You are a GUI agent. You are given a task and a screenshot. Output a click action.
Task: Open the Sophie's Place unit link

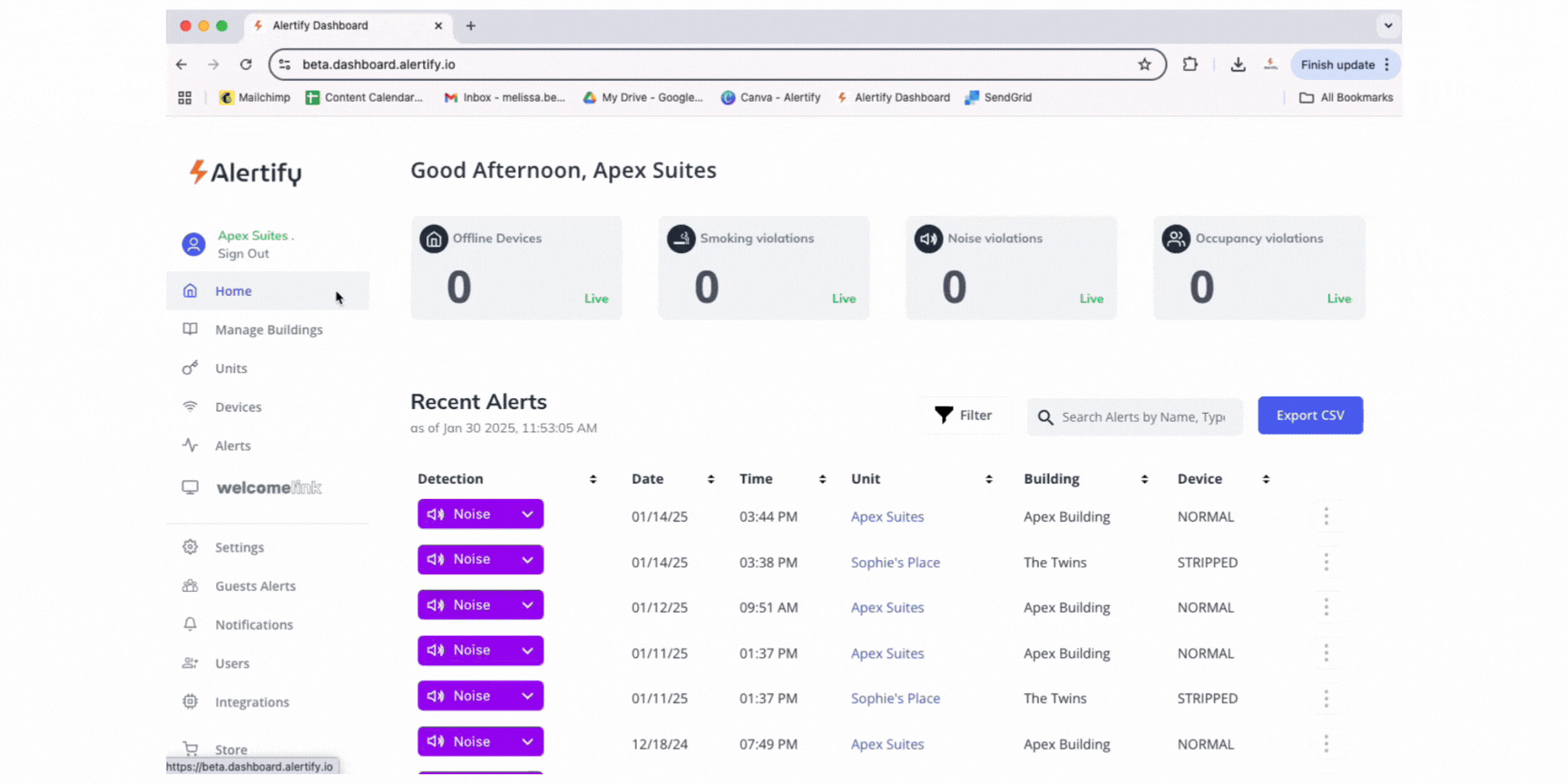pos(895,563)
